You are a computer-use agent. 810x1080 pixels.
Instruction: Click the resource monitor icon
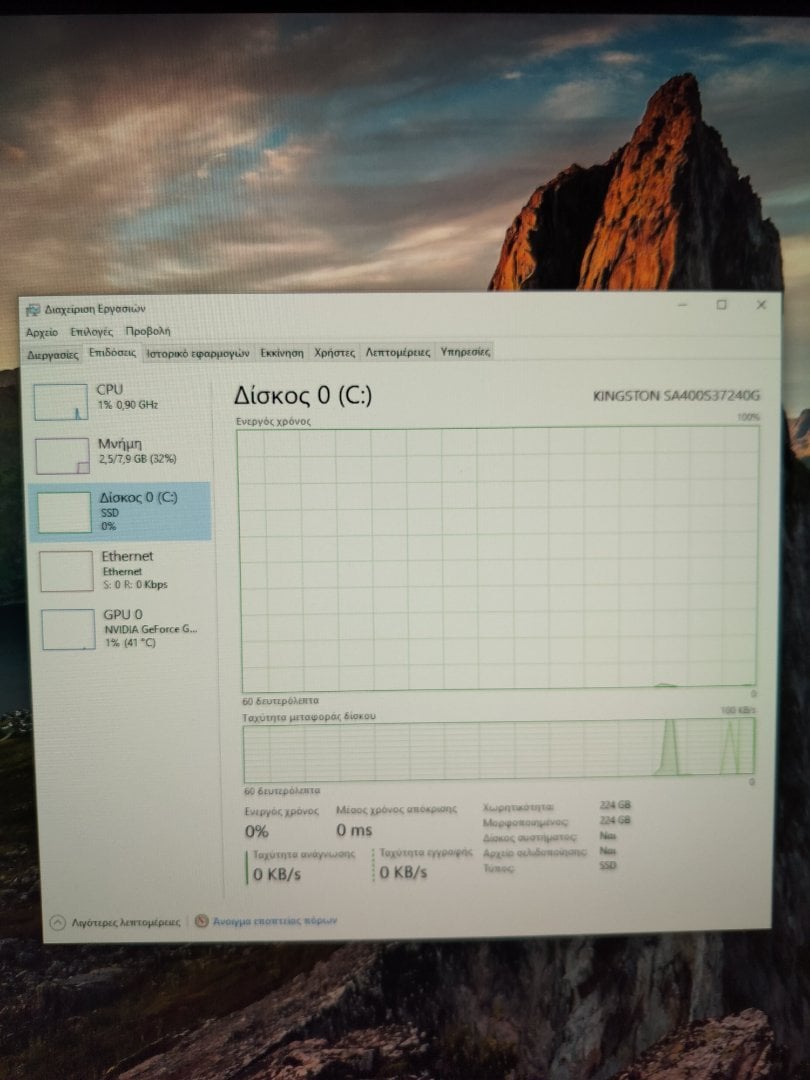coord(201,921)
